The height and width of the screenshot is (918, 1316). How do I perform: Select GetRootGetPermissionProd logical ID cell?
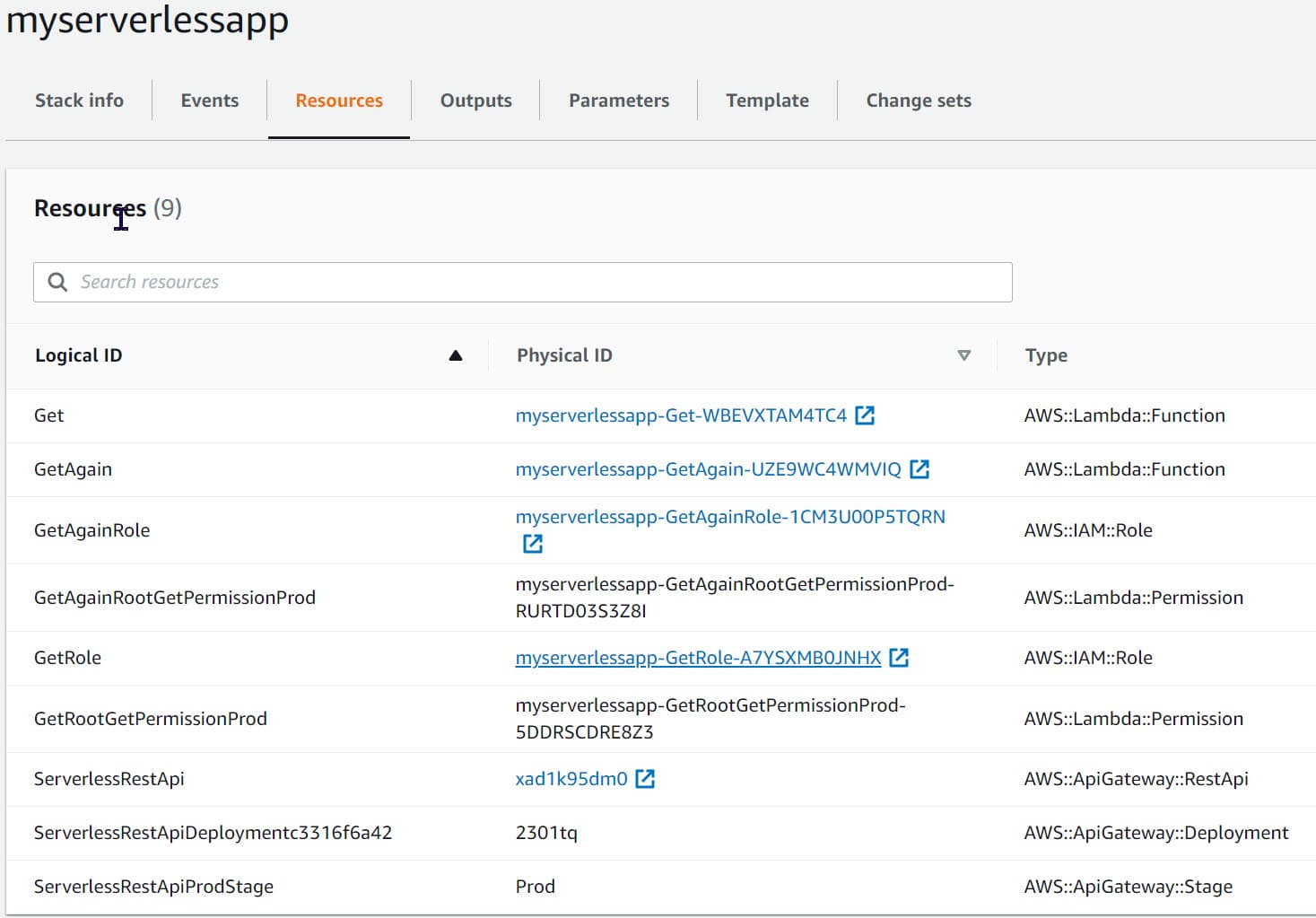tap(151, 719)
